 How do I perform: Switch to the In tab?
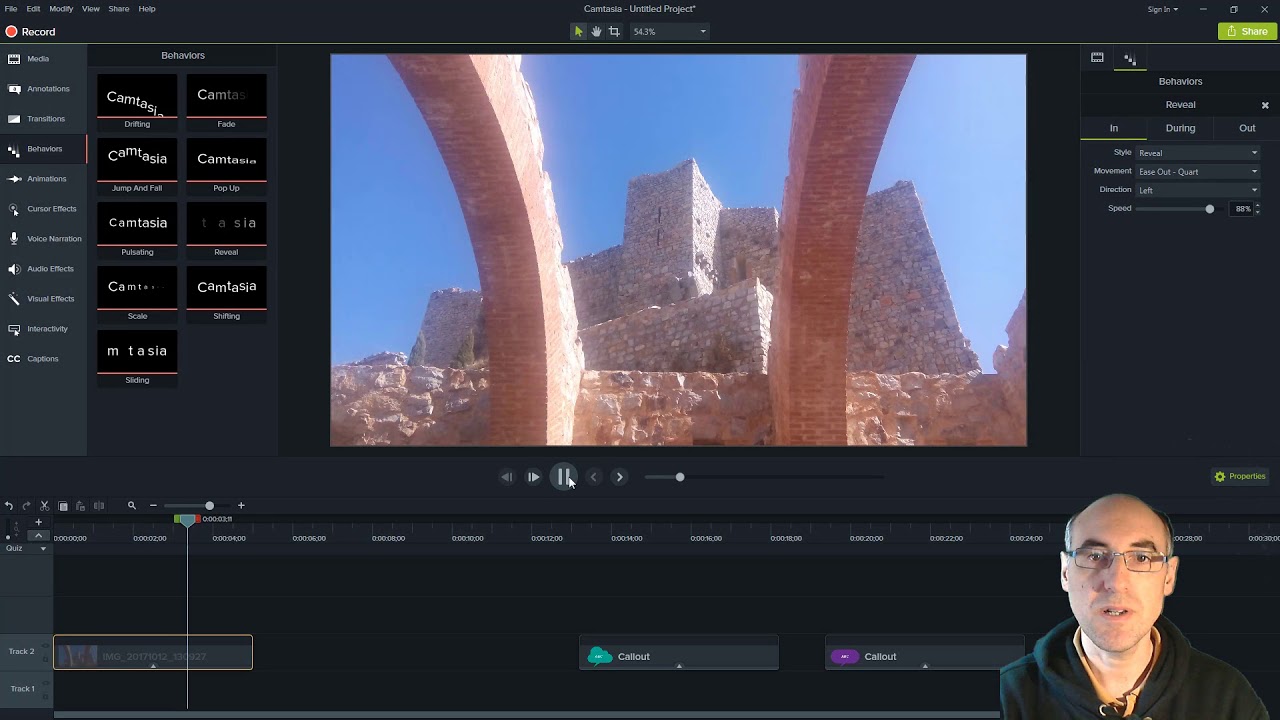pyautogui.click(x=1113, y=128)
